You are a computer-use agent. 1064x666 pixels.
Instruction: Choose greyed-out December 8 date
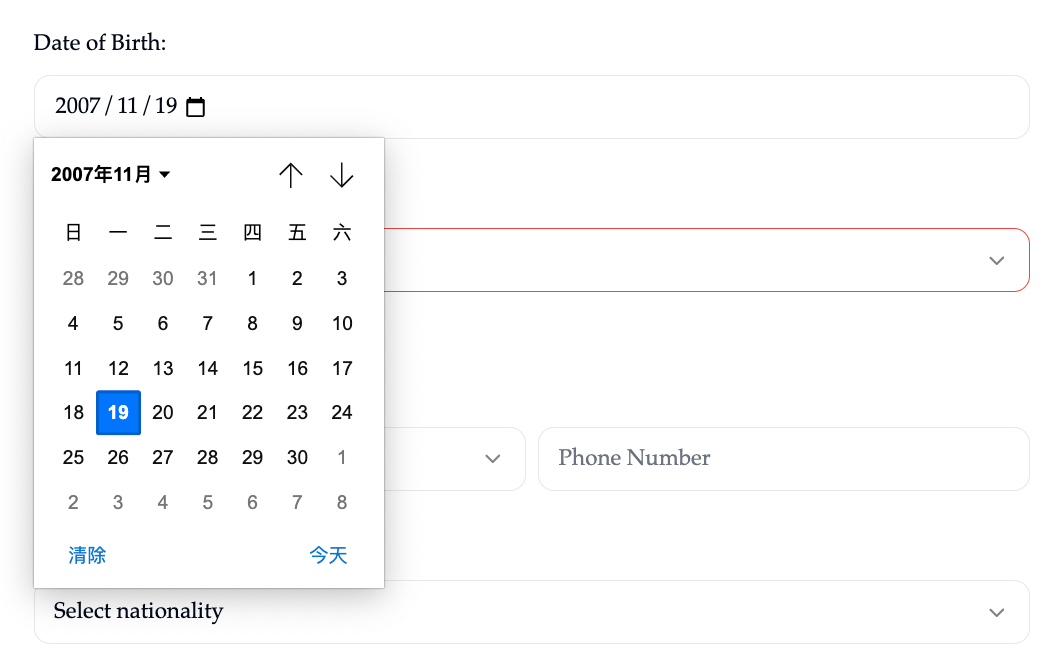342,502
